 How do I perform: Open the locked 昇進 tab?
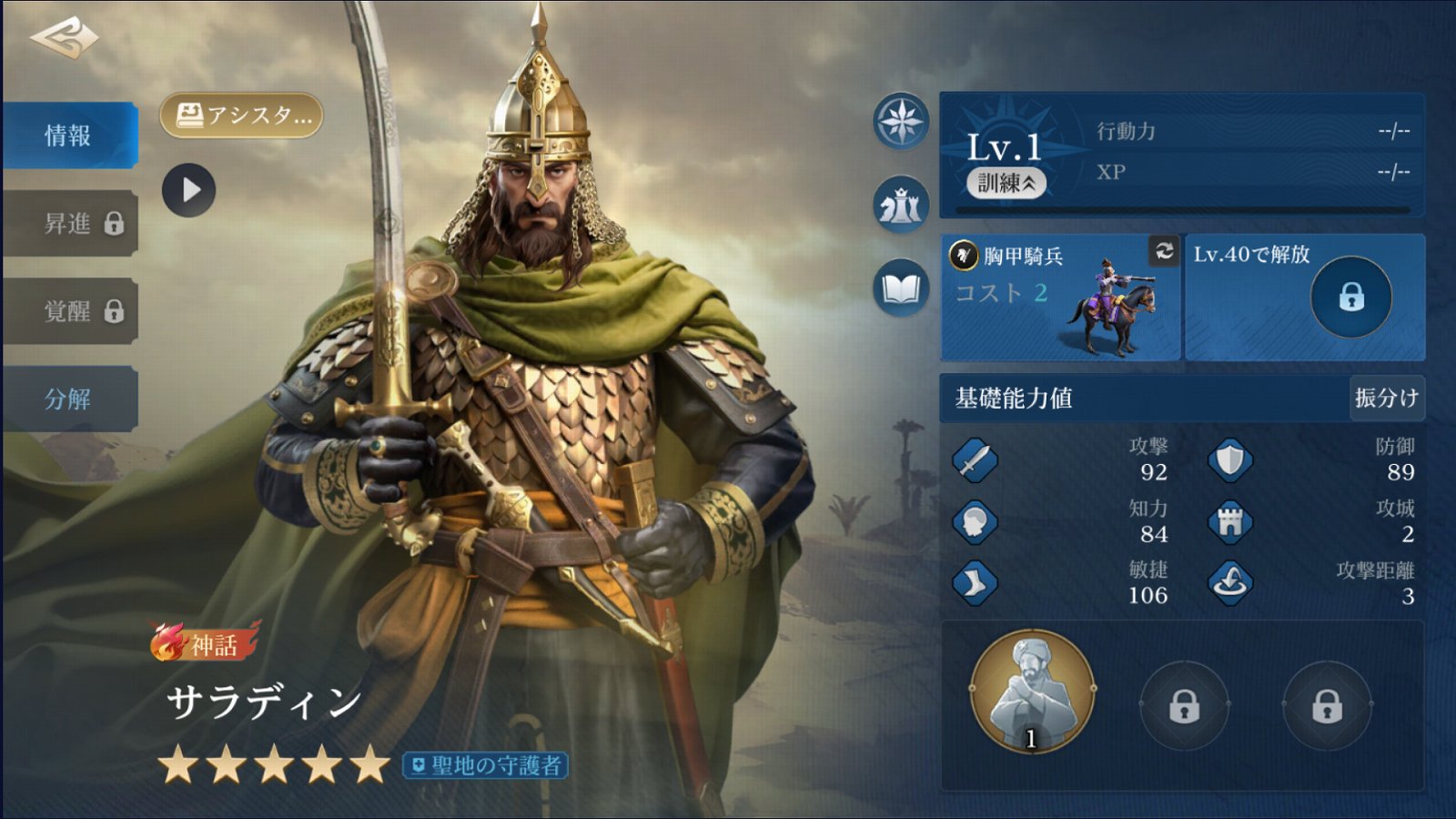click(x=70, y=223)
